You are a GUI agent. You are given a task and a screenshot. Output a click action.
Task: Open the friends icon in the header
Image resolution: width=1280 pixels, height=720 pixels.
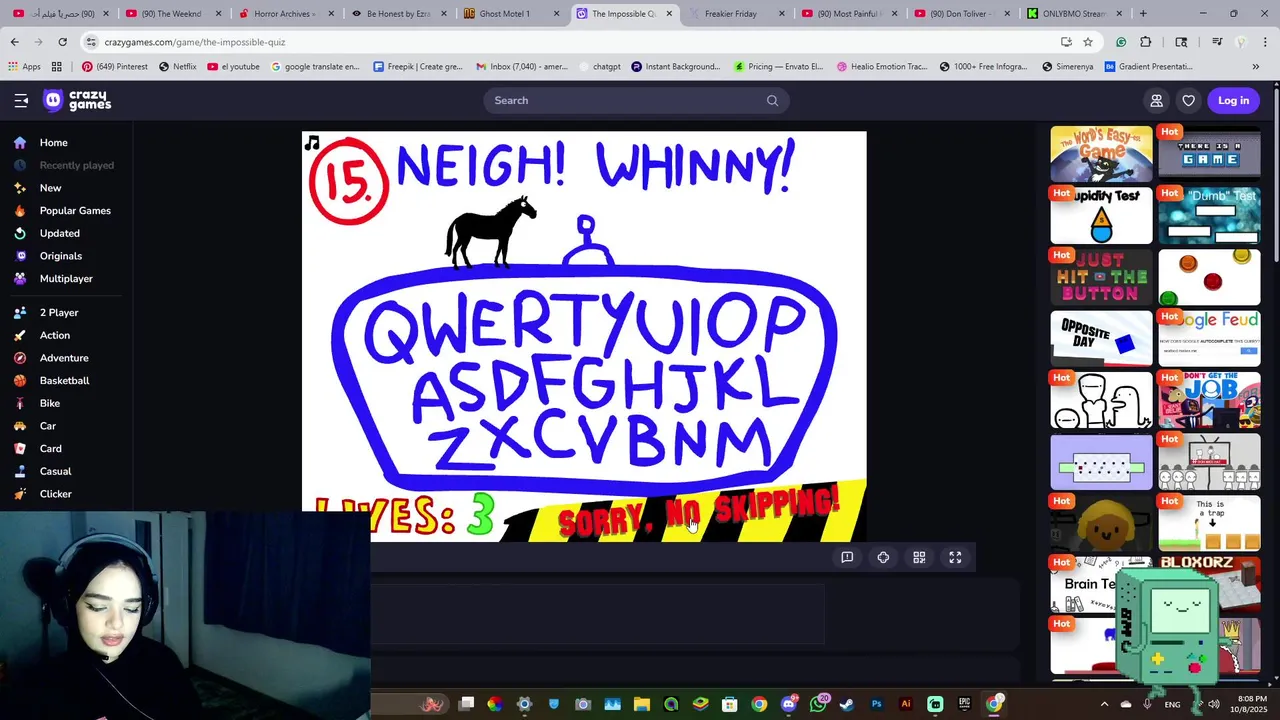click(1156, 100)
